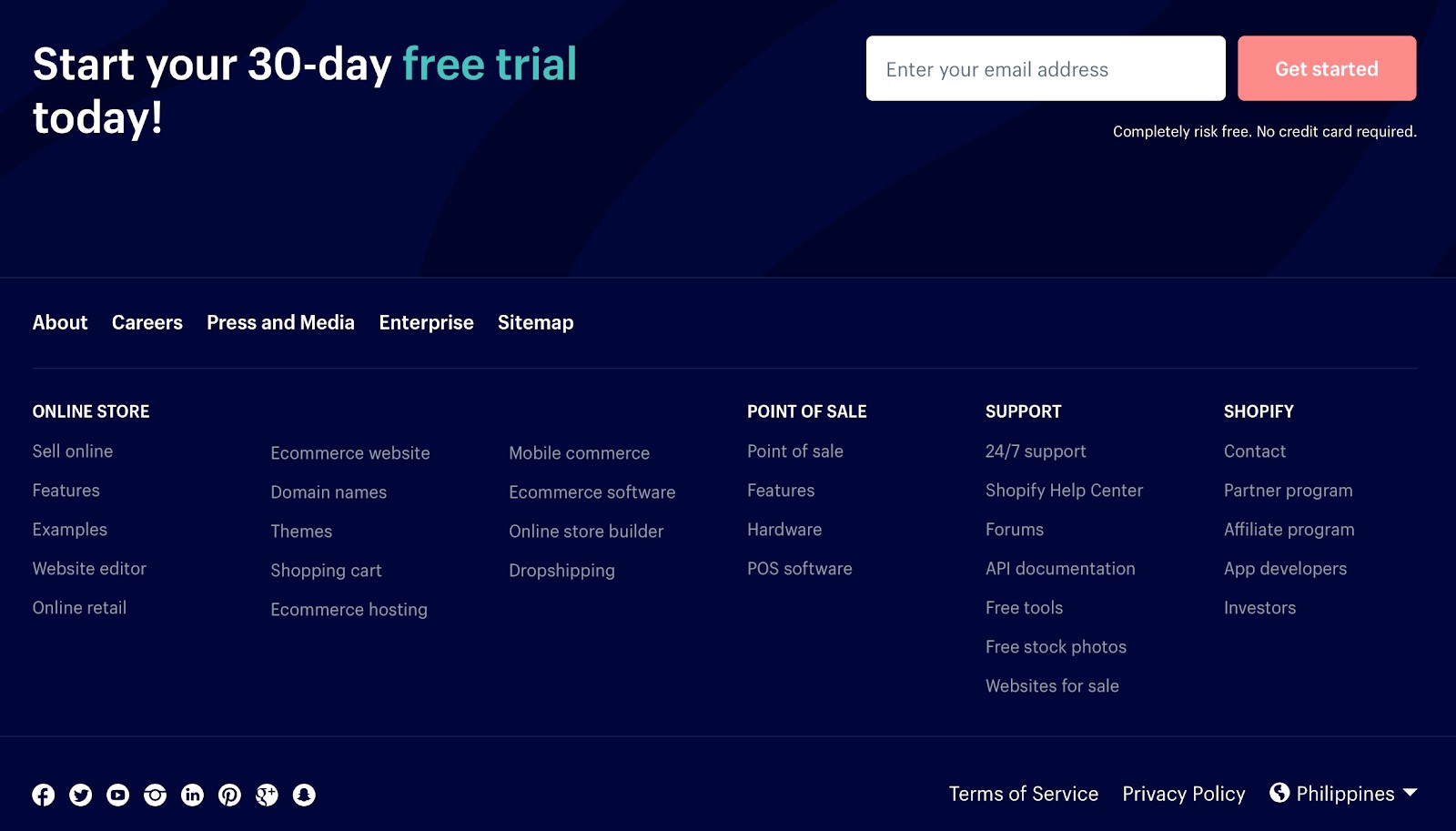Open the Hardware link
The image size is (1456, 831).
[x=784, y=530]
